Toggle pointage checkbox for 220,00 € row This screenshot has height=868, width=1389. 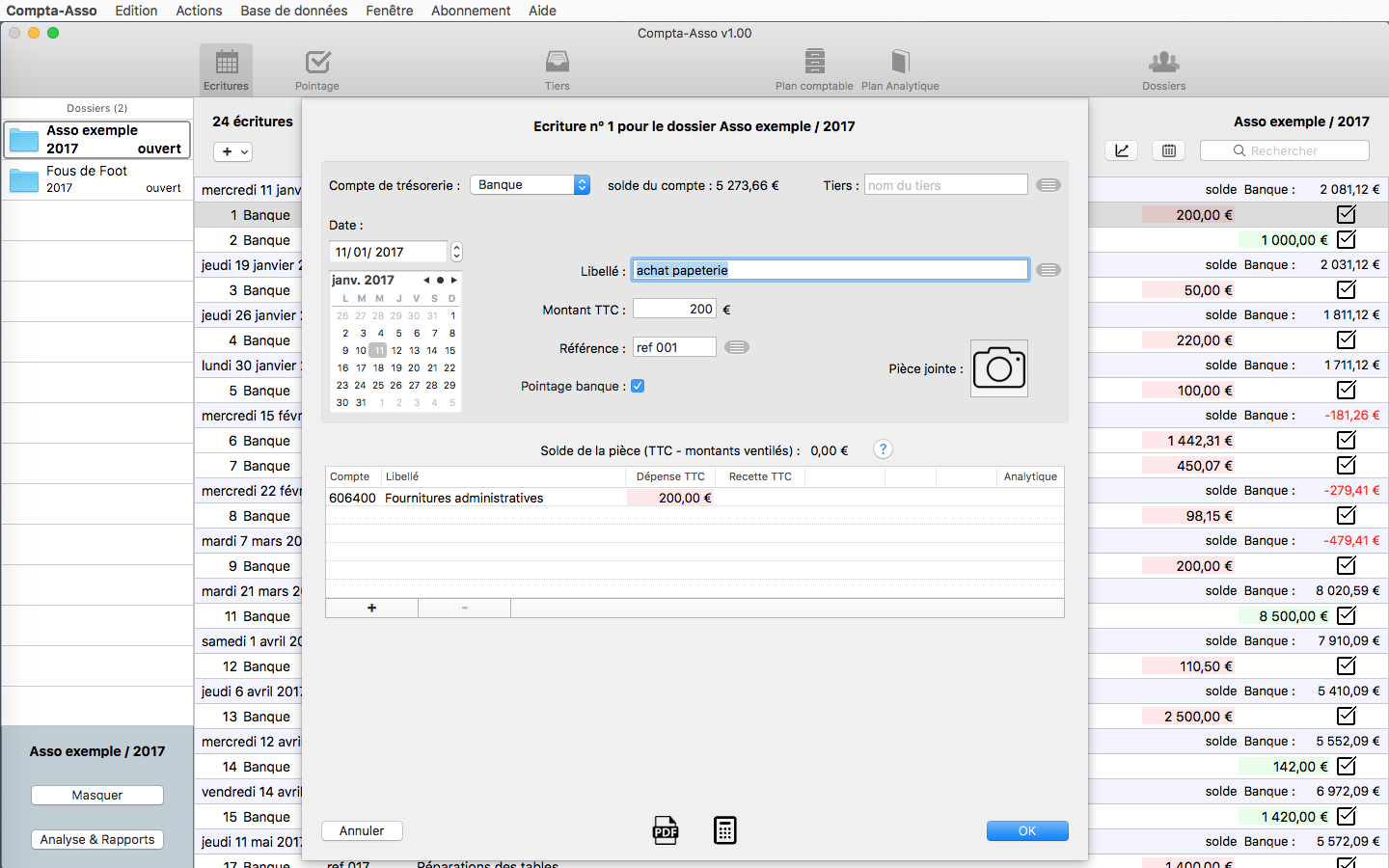(x=1347, y=339)
